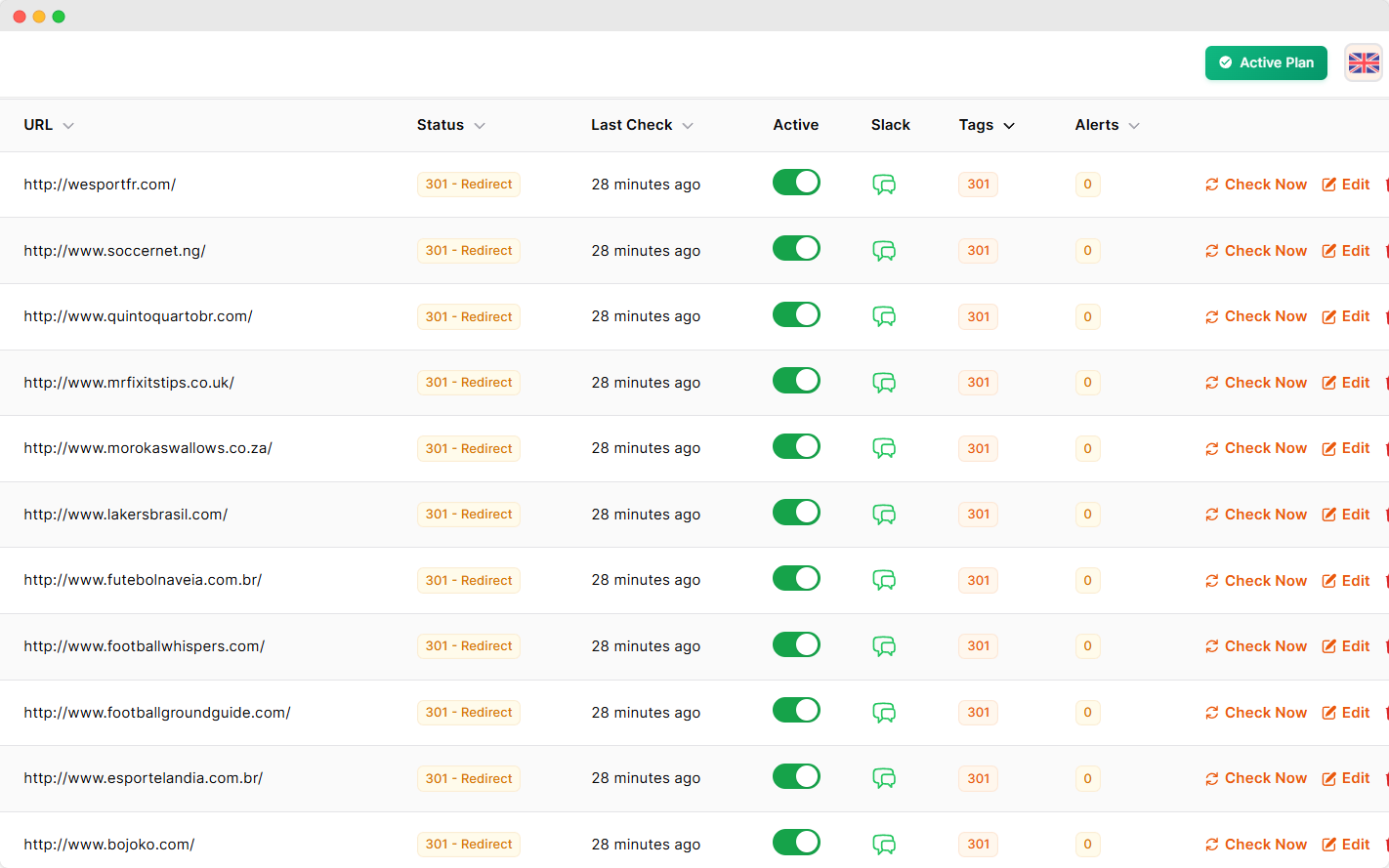
Task: Click Slack icon for esportelandia.com.br
Action: (x=884, y=778)
